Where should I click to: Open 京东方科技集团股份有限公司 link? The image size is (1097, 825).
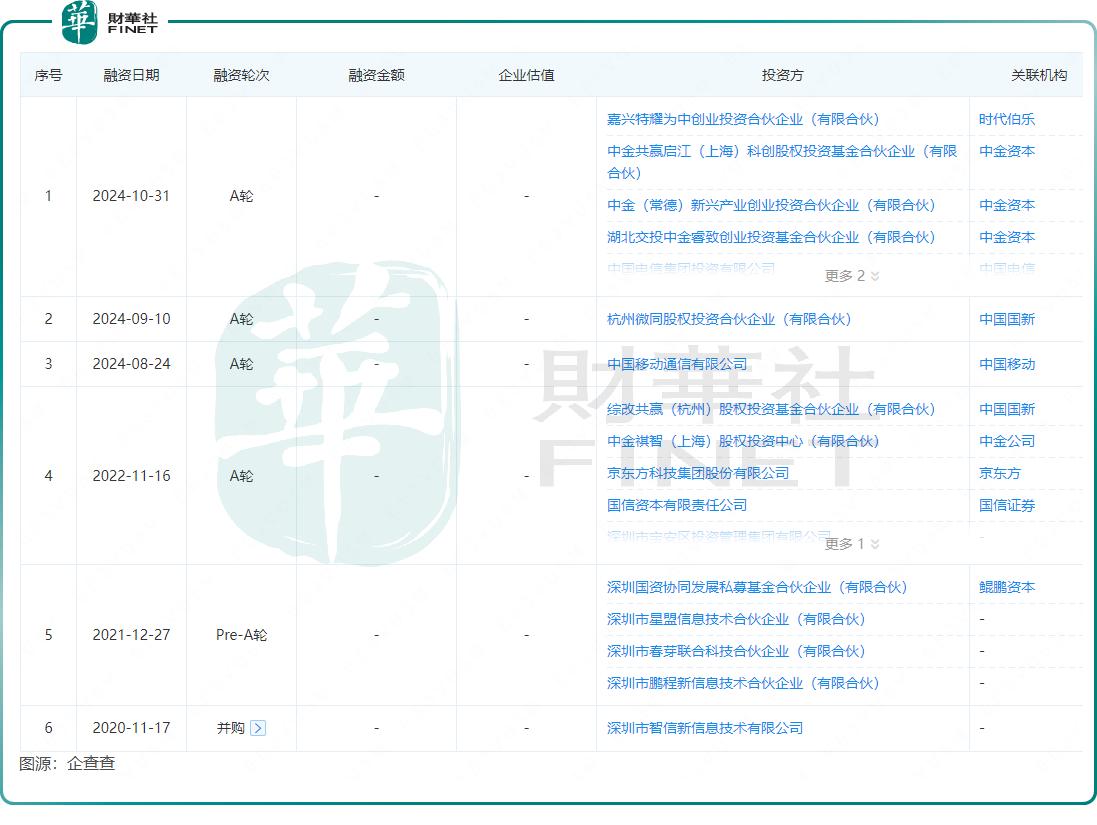coord(698,473)
